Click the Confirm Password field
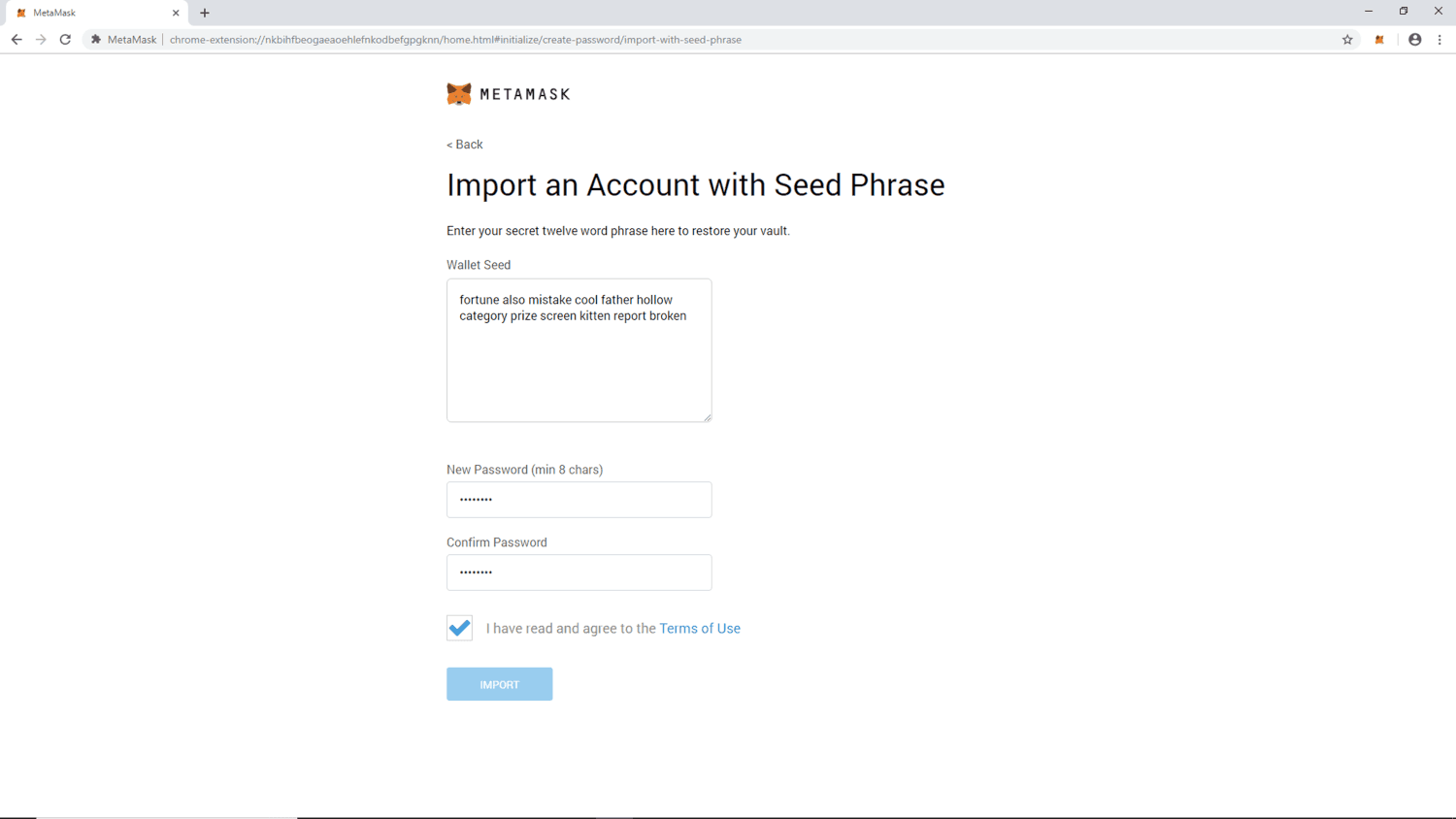The width and height of the screenshot is (1456, 819). pyautogui.click(x=579, y=573)
